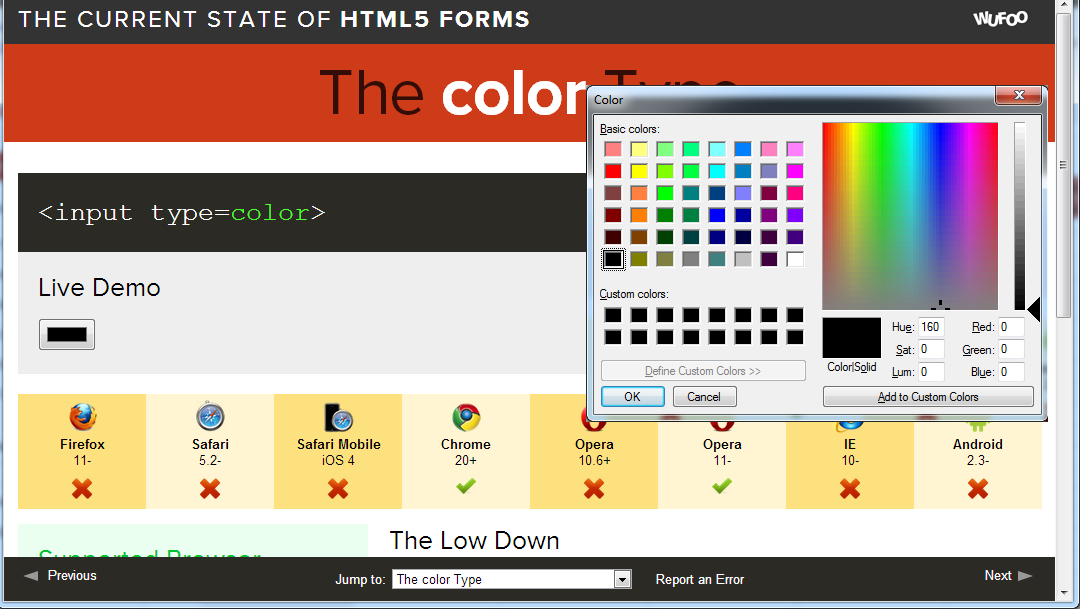Click the red X under Safari Mobile
The image size is (1084, 611).
tap(338, 489)
